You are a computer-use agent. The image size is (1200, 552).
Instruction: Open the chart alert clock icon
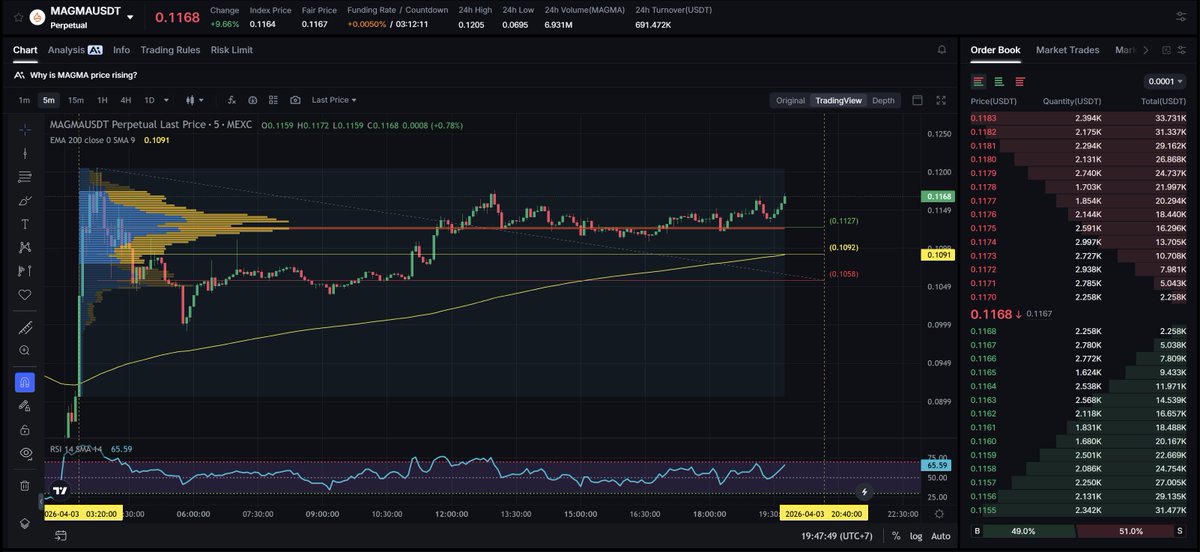252,100
